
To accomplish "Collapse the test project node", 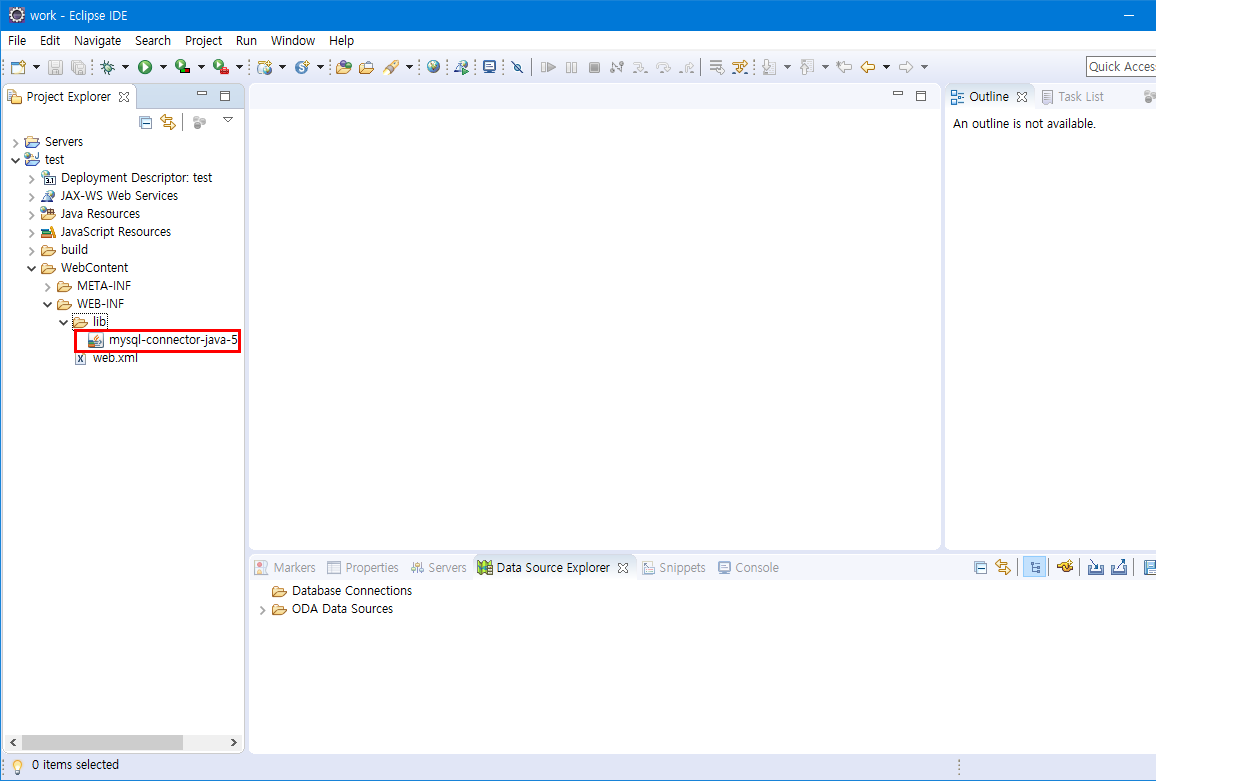I will pos(15,160).
